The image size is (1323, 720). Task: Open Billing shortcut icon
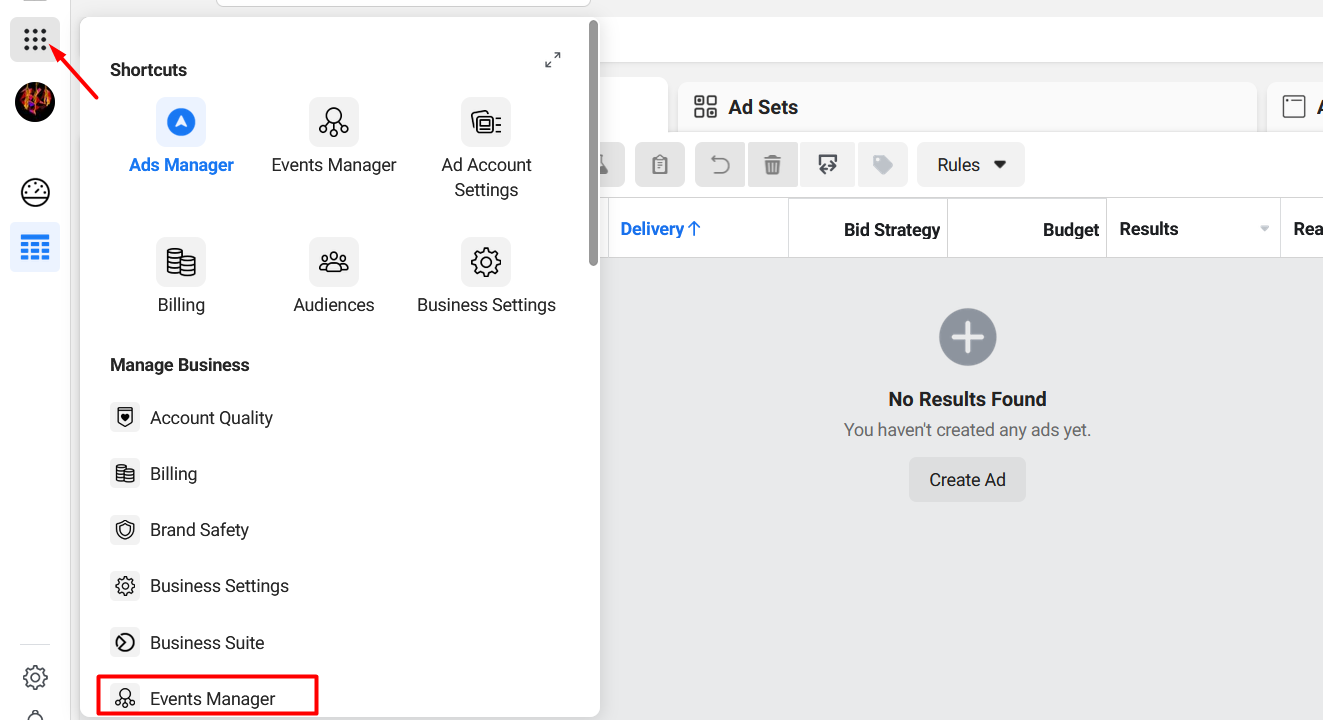[181, 262]
